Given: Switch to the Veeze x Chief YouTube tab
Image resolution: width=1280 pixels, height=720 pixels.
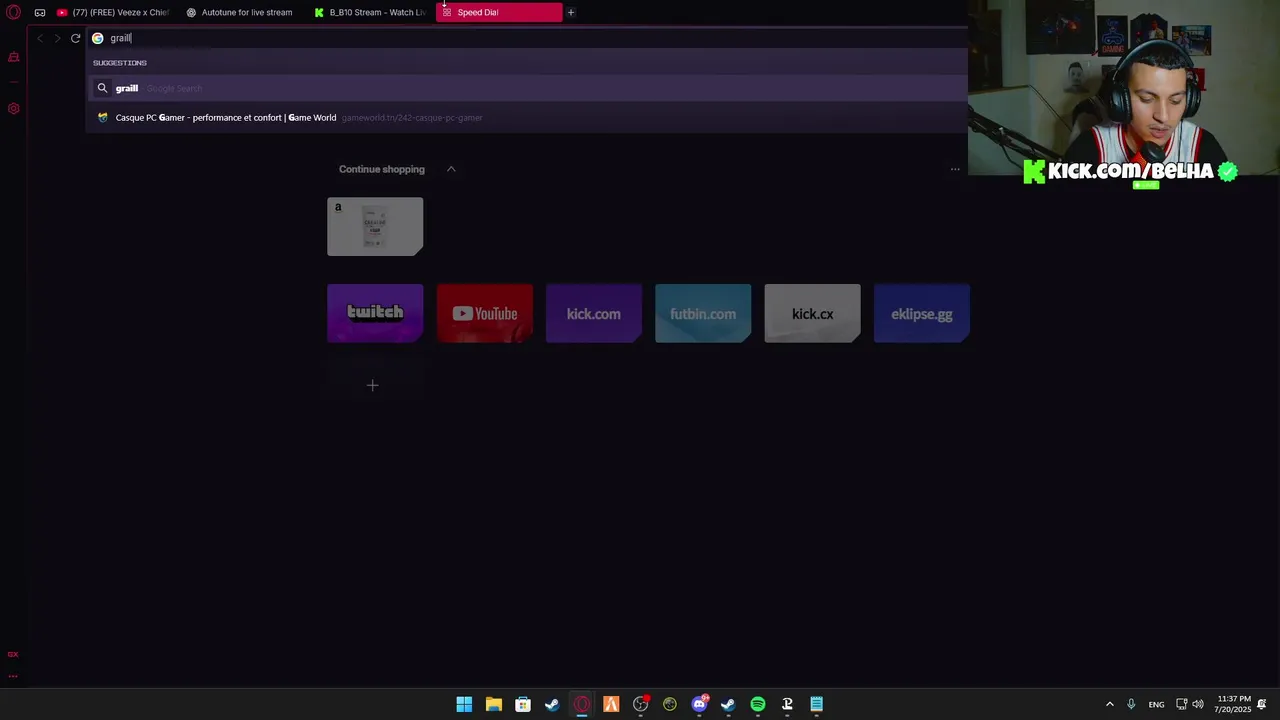Looking at the screenshot, I should [x=113, y=12].
